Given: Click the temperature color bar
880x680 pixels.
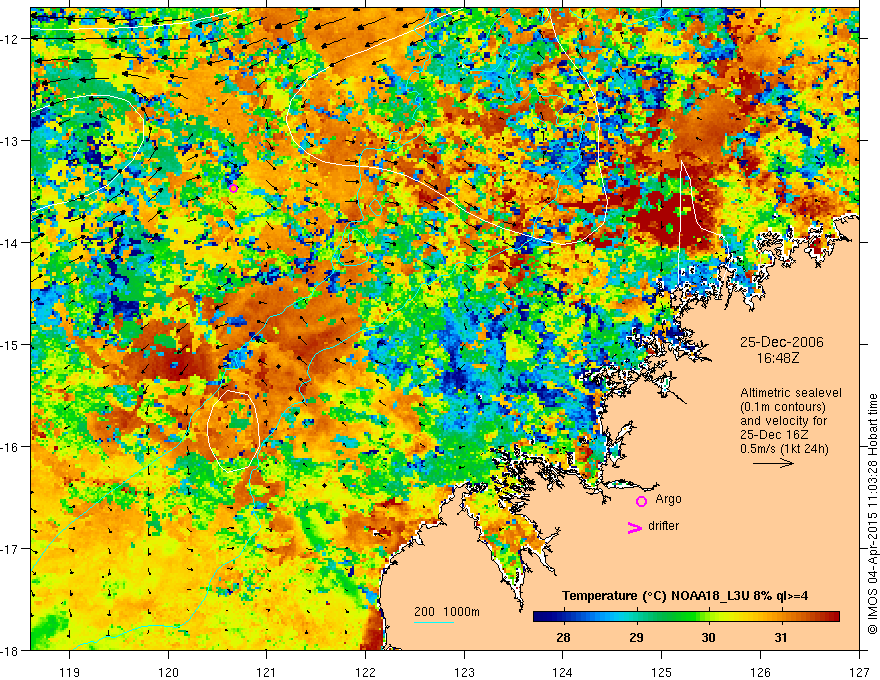Looking at the screenshot, I should point(686,617).
